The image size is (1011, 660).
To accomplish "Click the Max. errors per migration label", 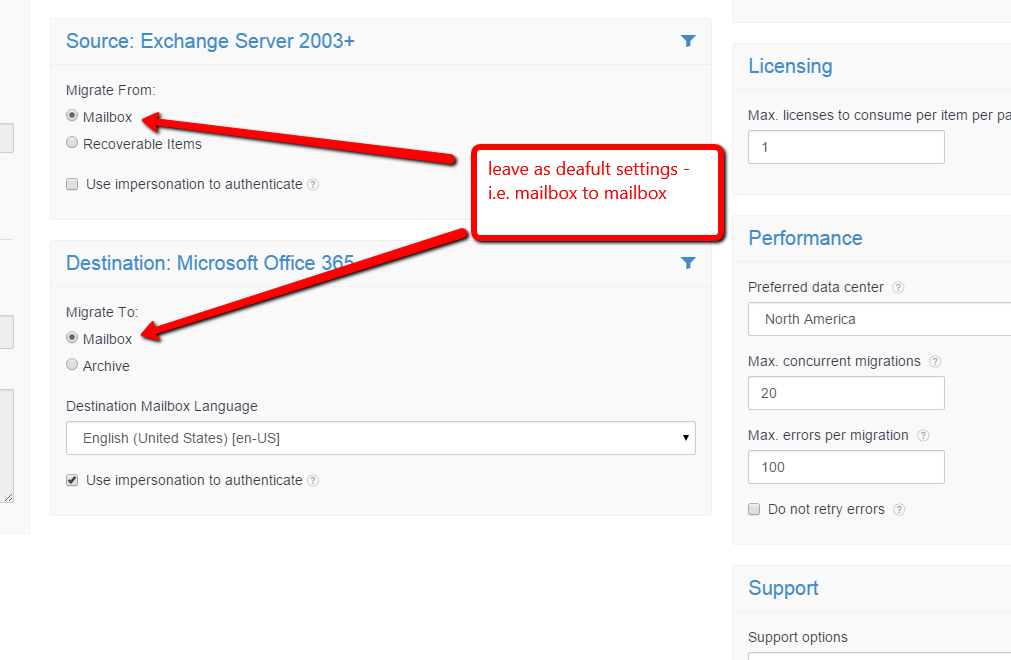I will tap(829, 436).
